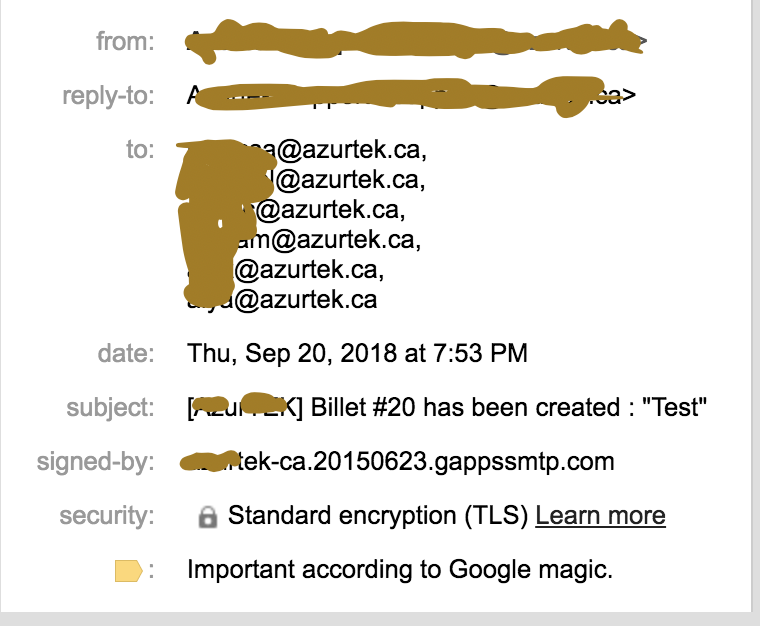
Task: Click the "reply-to:" field label
Action: tap(109, 96)
